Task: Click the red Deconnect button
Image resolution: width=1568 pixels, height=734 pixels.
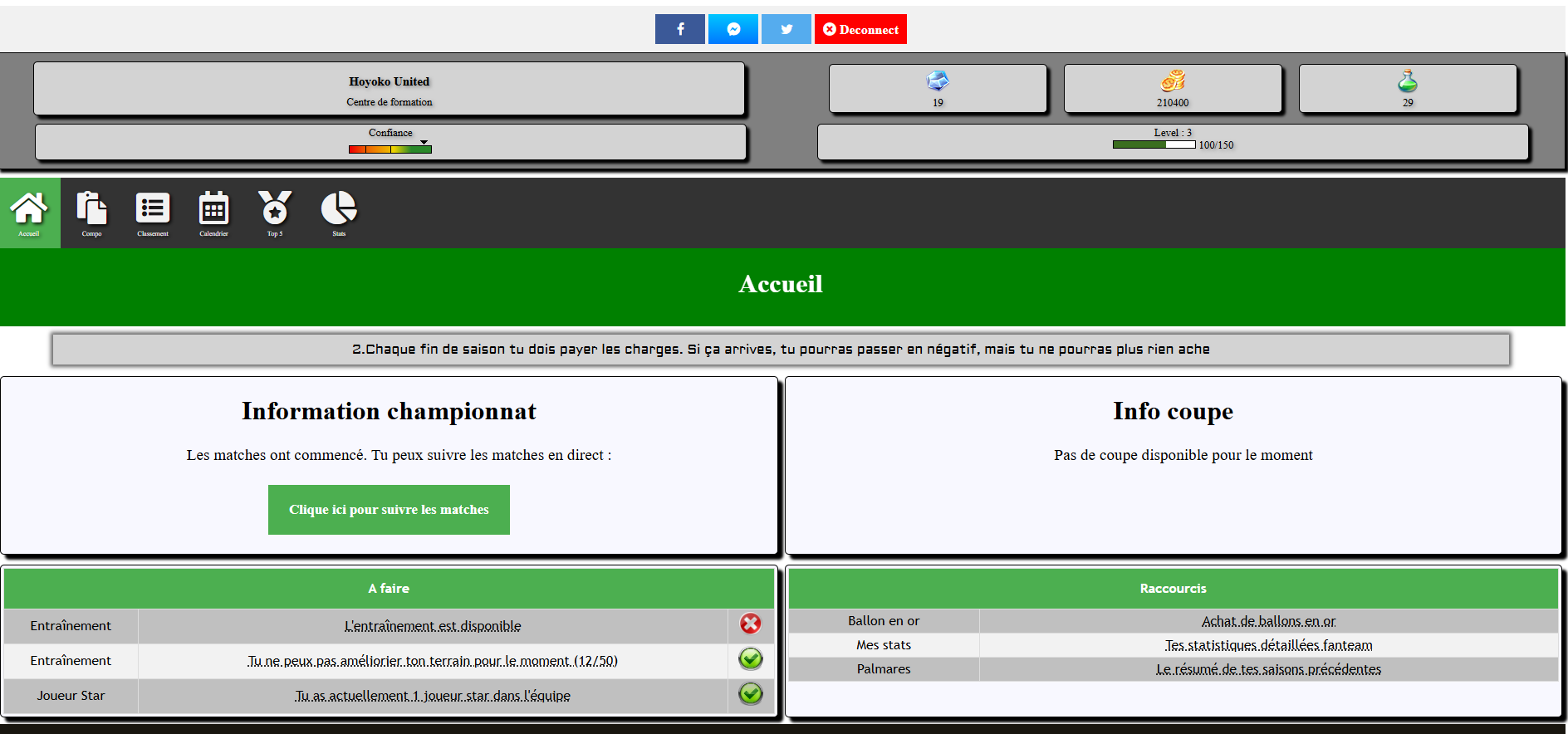Action: (860, 29)
